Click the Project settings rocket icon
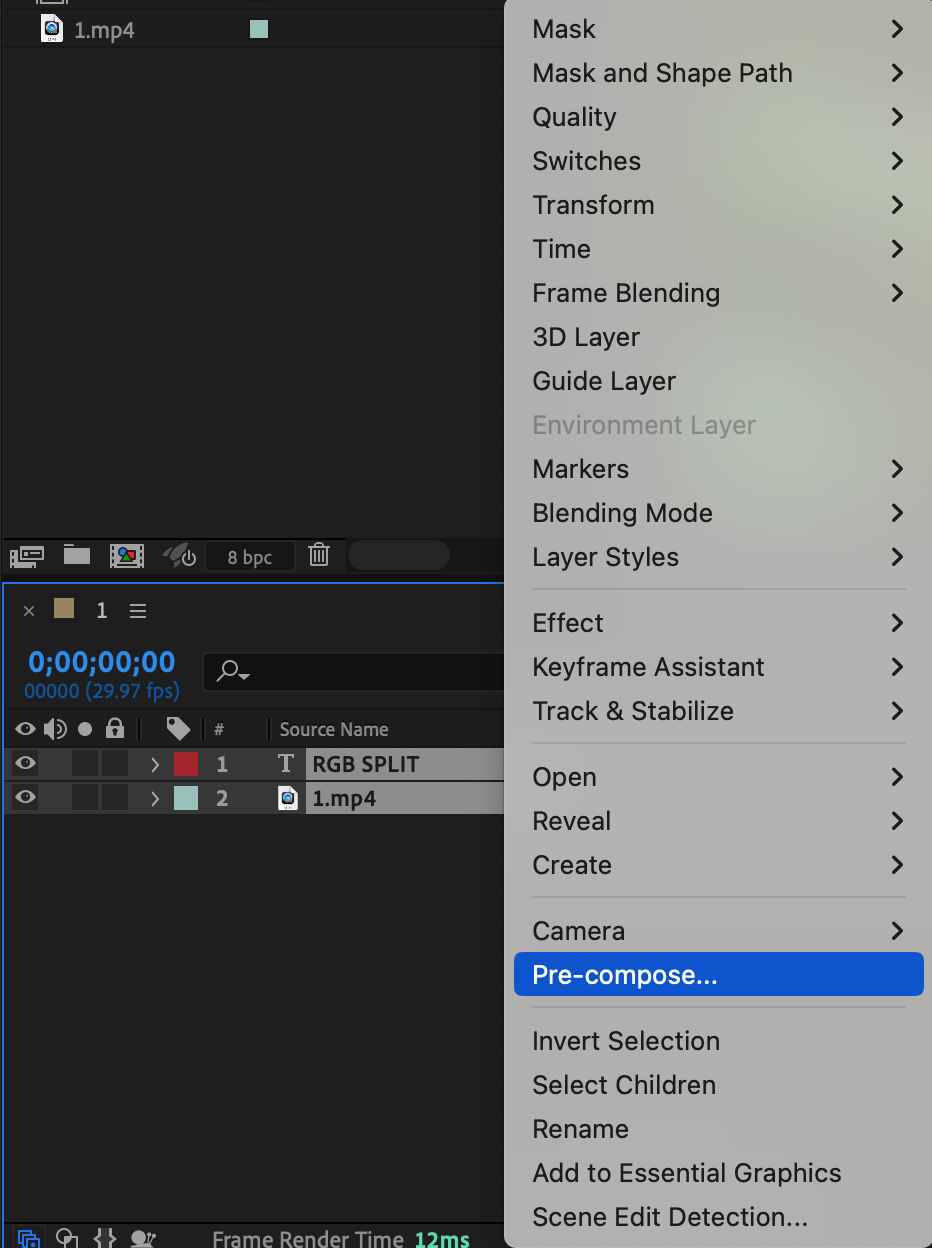 click(x=178, y=556)
